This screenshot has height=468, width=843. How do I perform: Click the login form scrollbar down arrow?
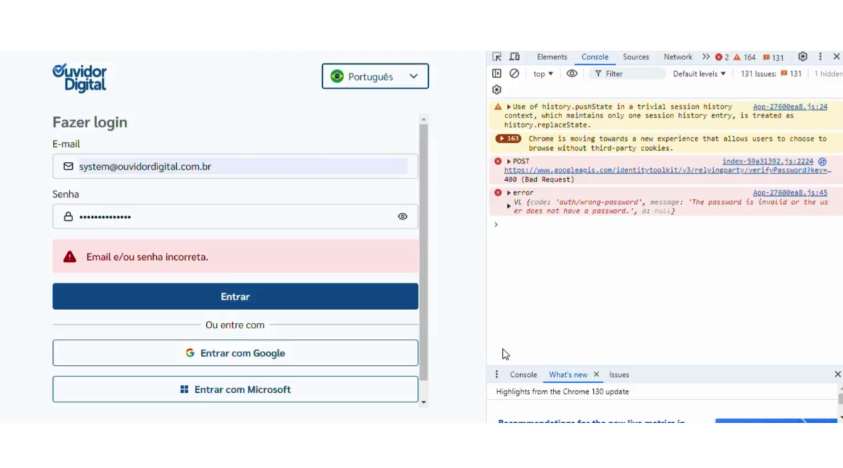424,402
